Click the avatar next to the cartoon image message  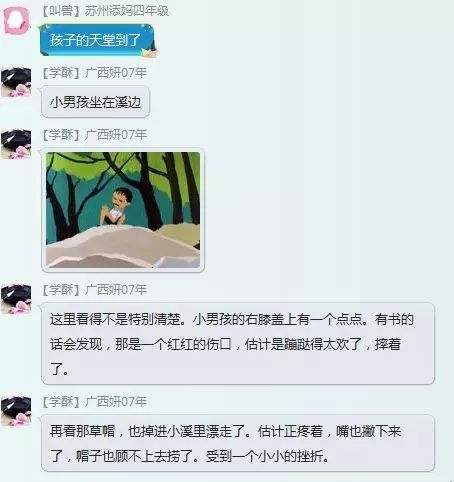(16, 144)
